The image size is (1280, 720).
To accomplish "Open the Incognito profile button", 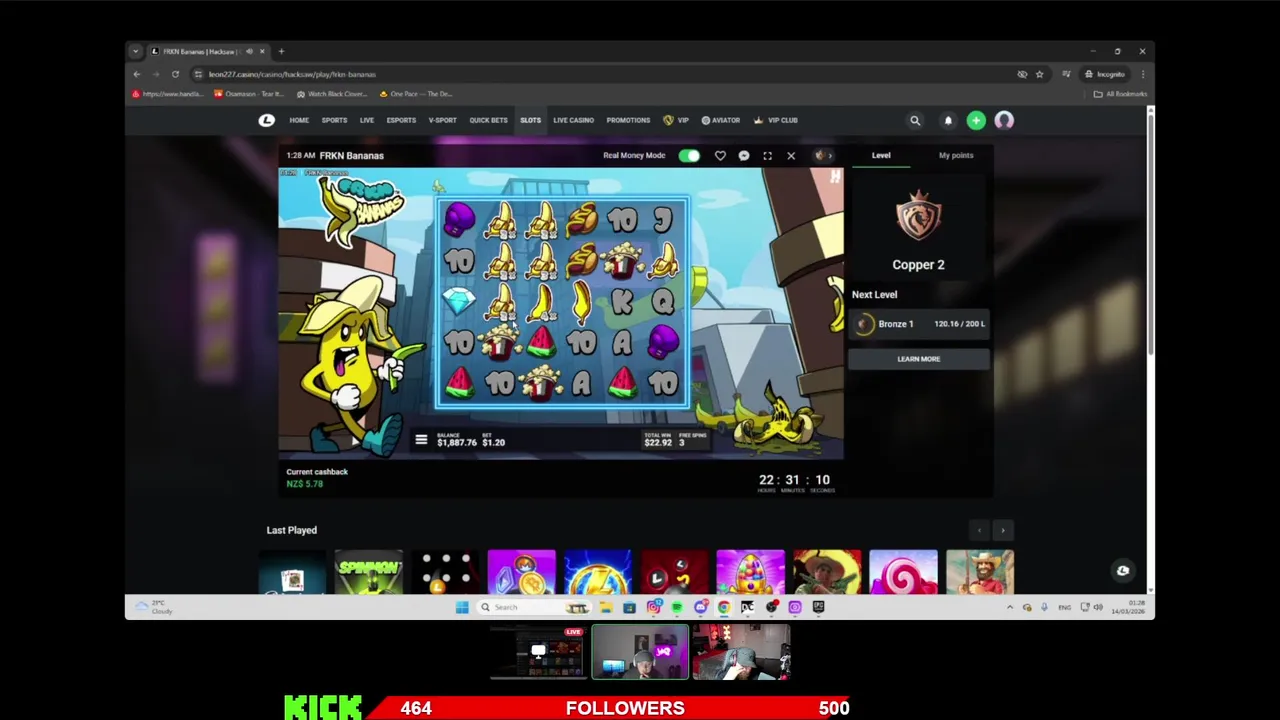I will (x=1106, y=74).
